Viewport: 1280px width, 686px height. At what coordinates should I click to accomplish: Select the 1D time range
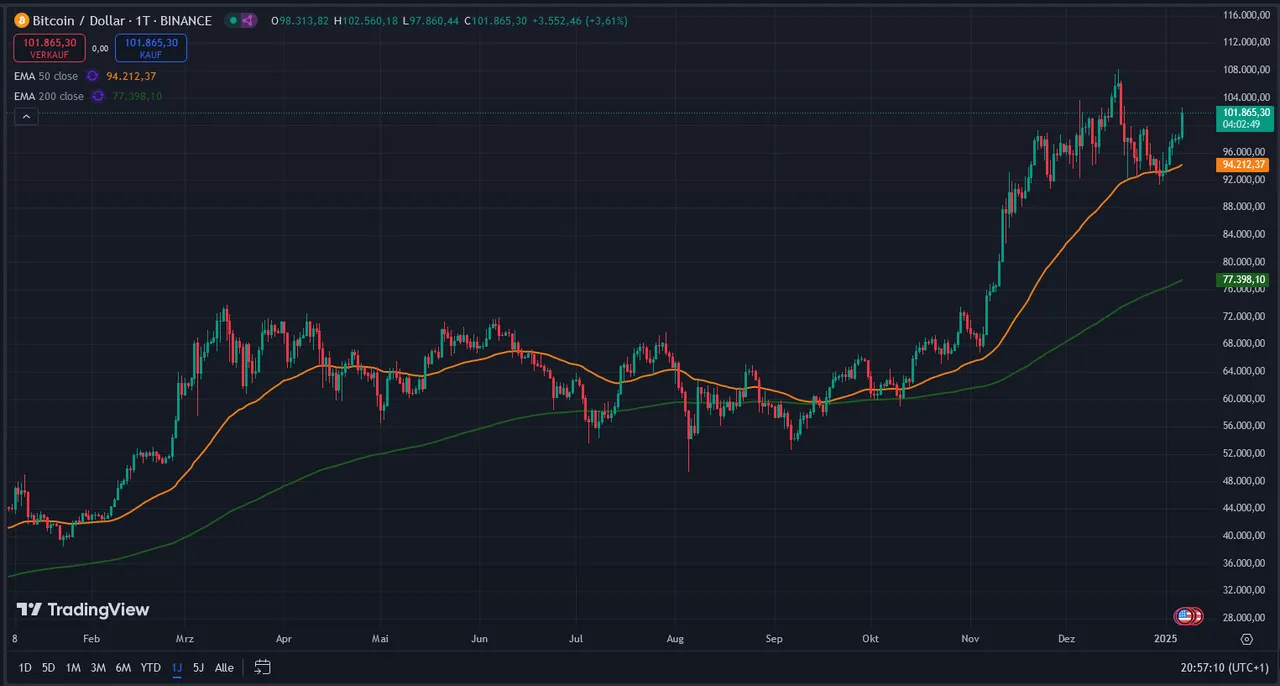pos(25,667)
